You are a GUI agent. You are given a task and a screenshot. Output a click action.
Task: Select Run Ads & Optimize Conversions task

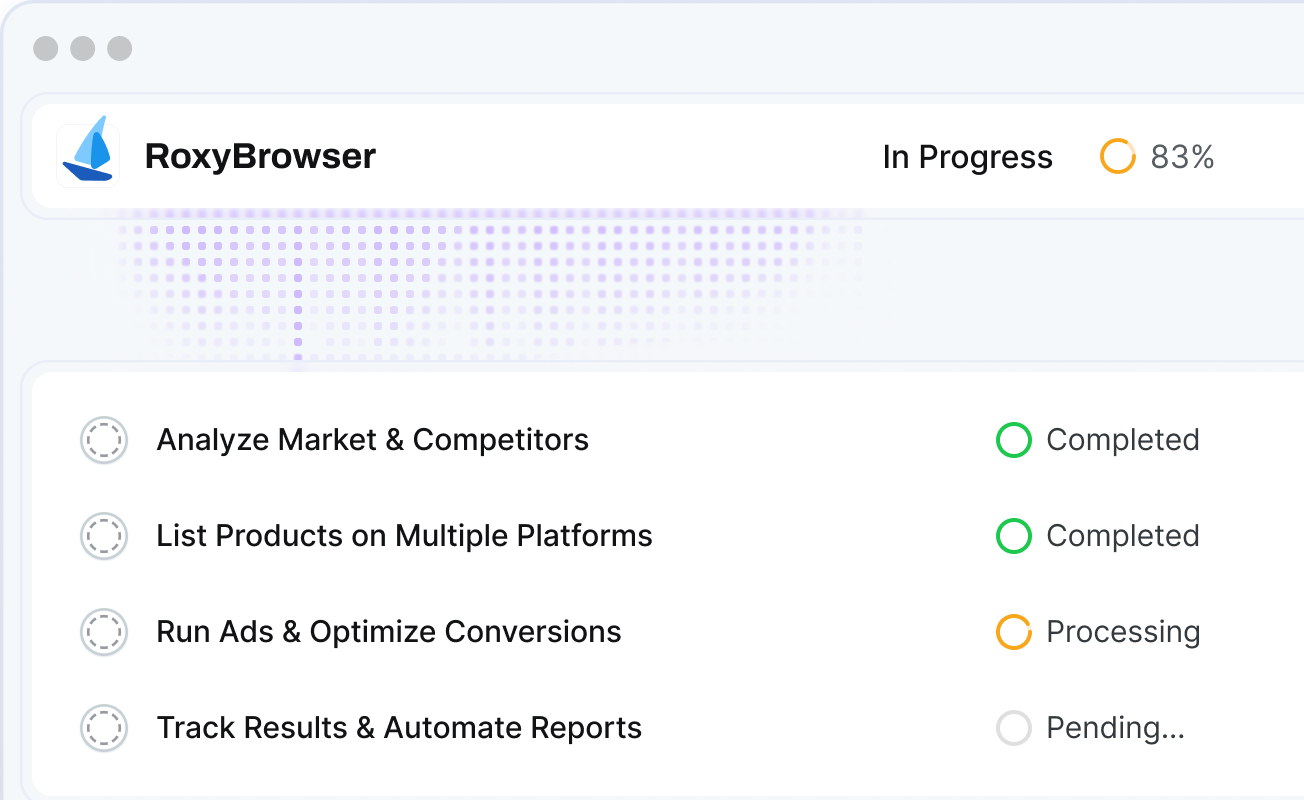(389, 632)
